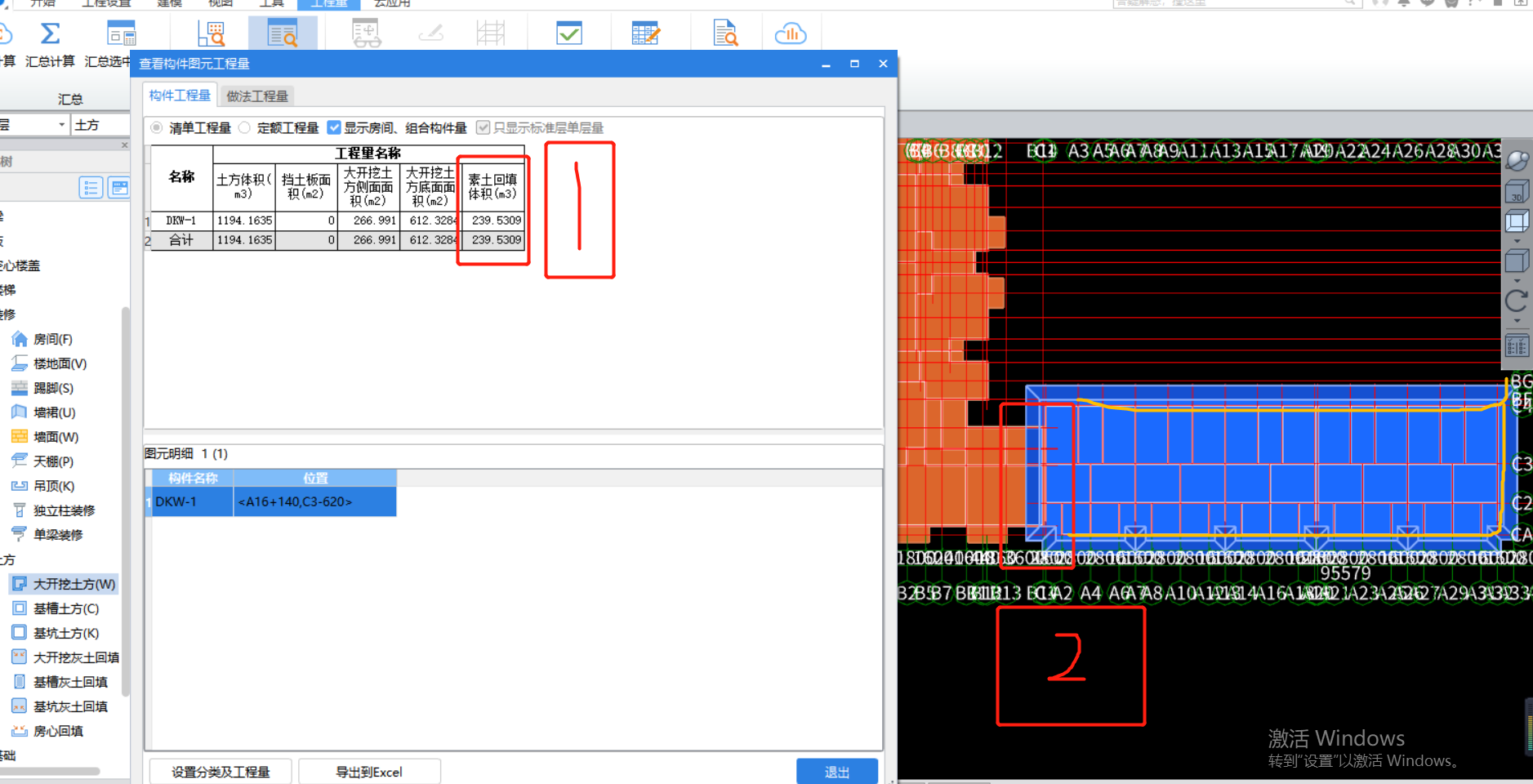Select the 清单工程量 radio button

(x=157, y=127)
